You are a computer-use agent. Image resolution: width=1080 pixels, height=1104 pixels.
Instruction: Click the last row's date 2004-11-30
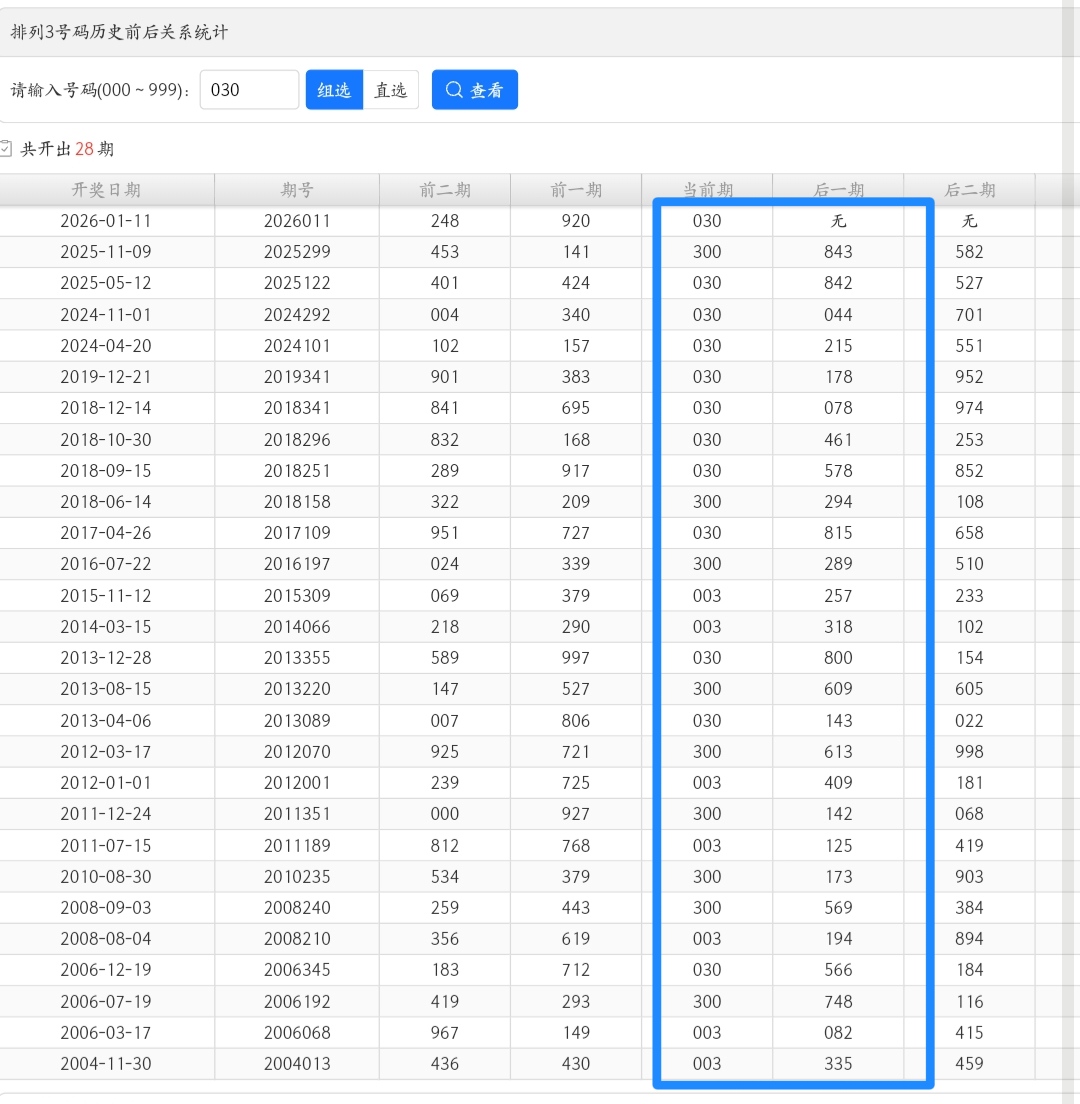pyautogui.click(x=106, y=1064)
